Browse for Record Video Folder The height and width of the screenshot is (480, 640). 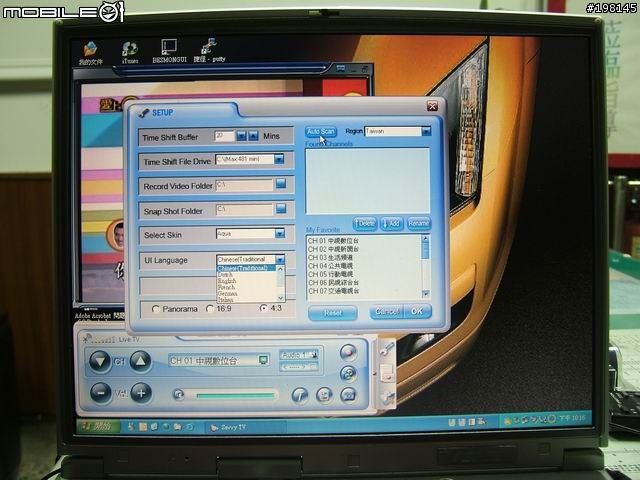coord(281,184)
